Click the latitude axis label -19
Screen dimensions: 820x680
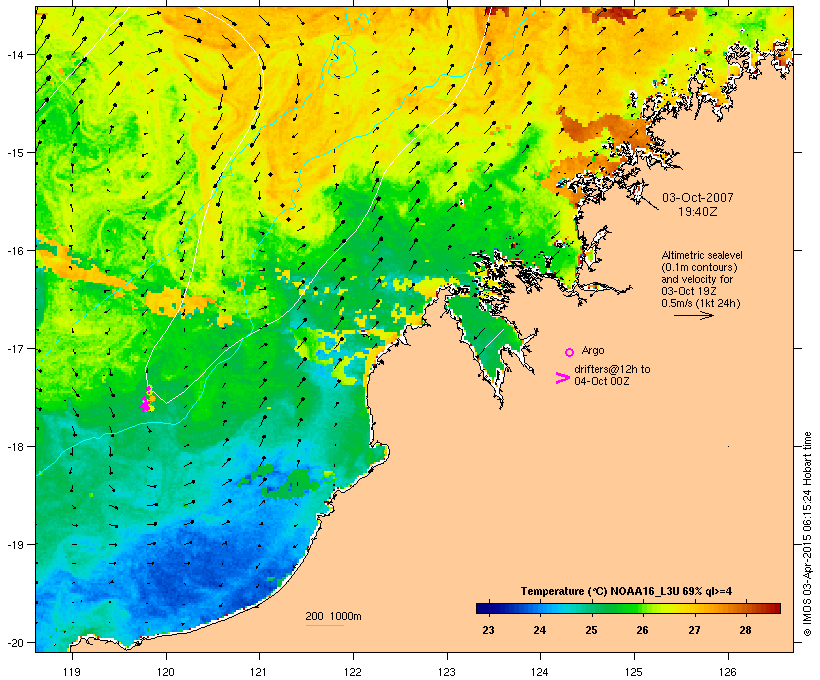pyautogui.click(x=15, y=545)
